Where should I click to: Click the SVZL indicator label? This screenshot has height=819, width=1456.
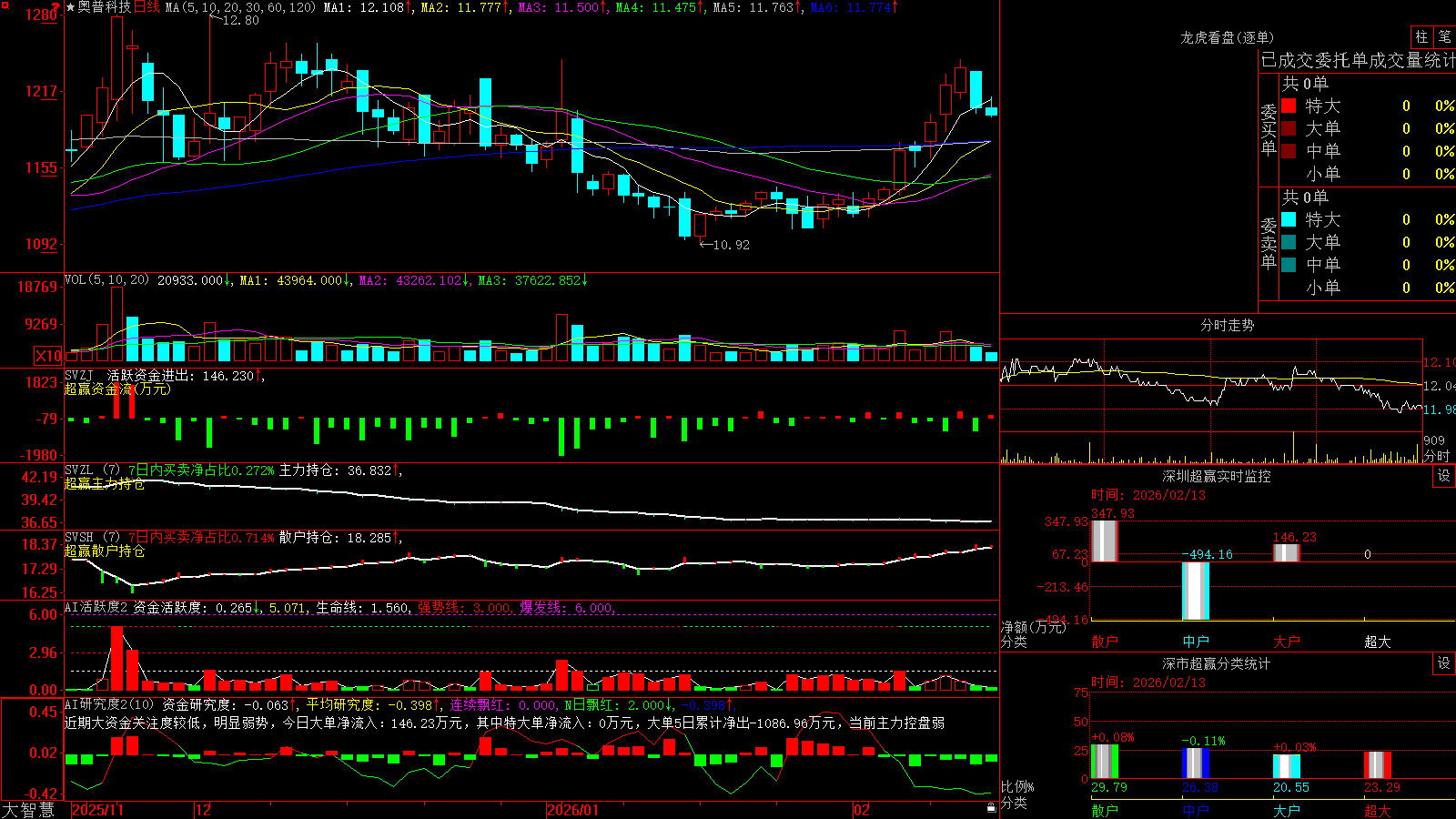click(x=79, y=470)
